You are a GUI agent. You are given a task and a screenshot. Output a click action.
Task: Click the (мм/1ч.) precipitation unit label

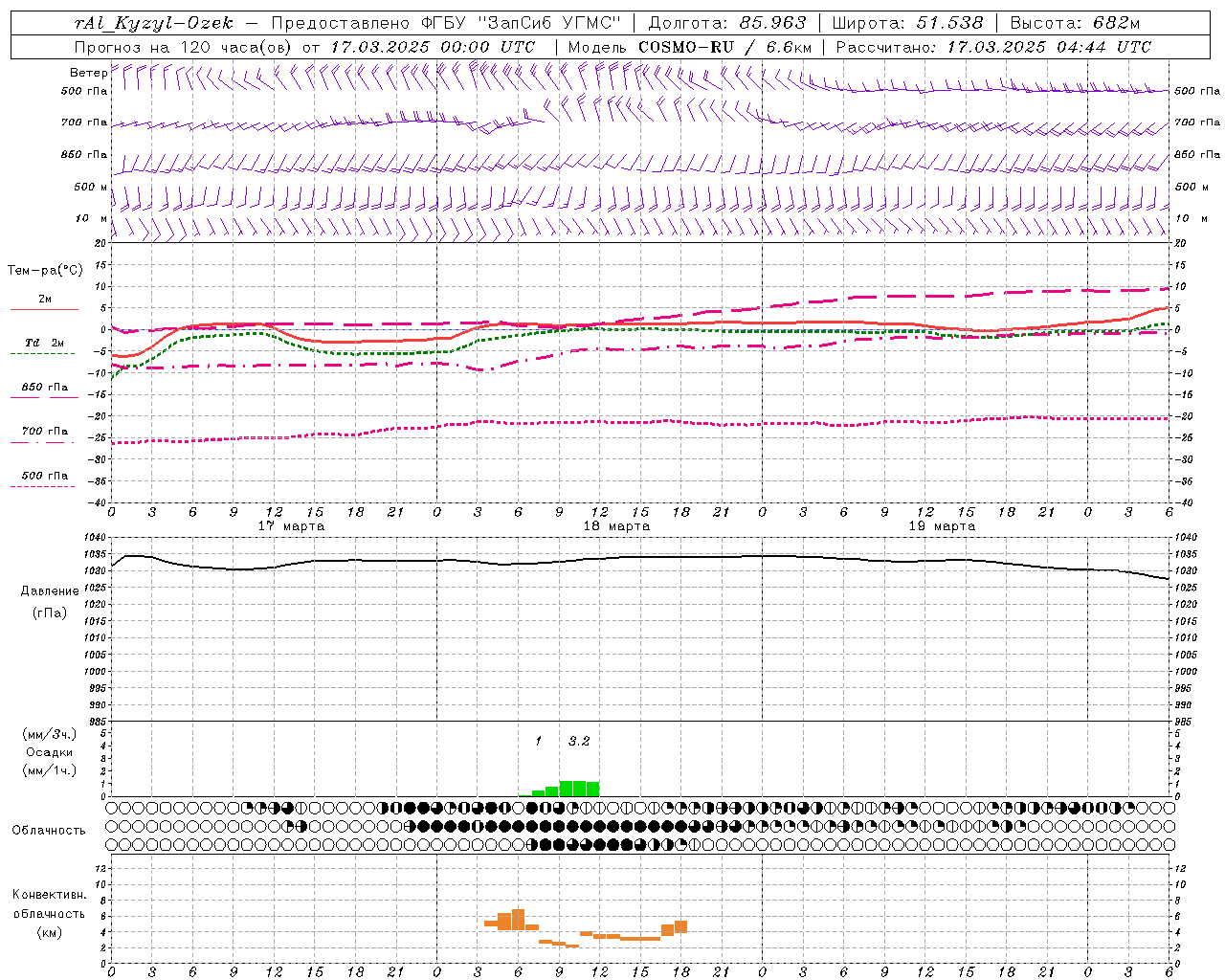point(49,770)
